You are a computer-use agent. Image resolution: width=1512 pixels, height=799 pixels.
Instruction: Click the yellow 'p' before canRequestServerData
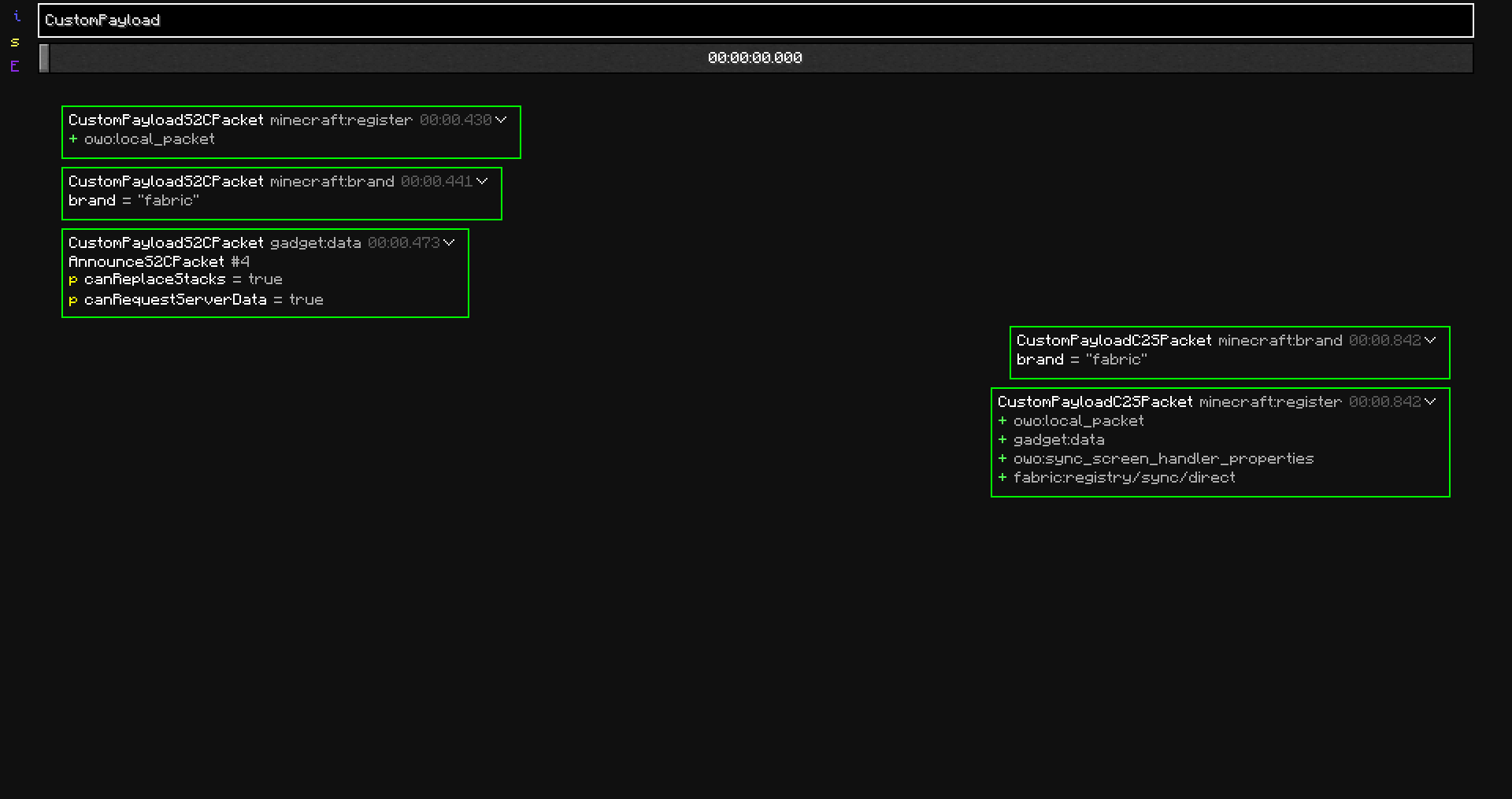(x=72, y=300)
